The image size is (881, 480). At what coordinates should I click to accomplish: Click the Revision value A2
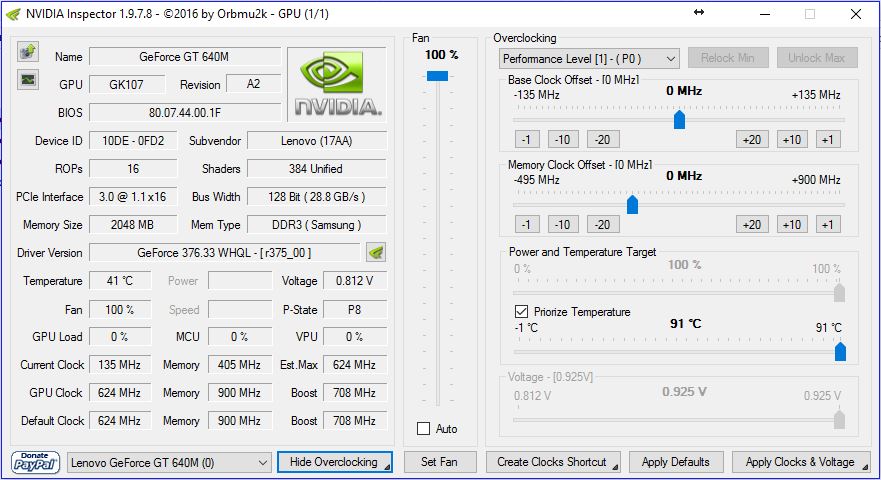[x=253, y=84]
